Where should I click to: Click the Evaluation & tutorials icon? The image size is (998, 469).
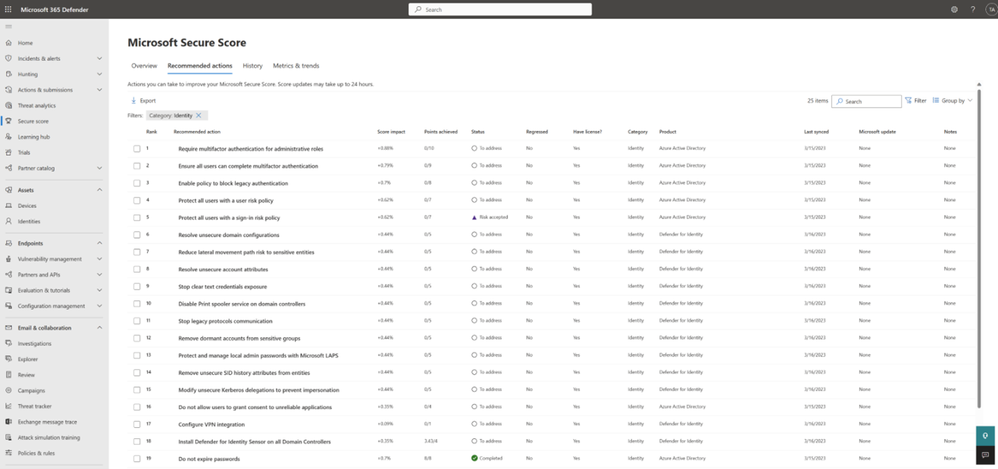tap(8, 290)
